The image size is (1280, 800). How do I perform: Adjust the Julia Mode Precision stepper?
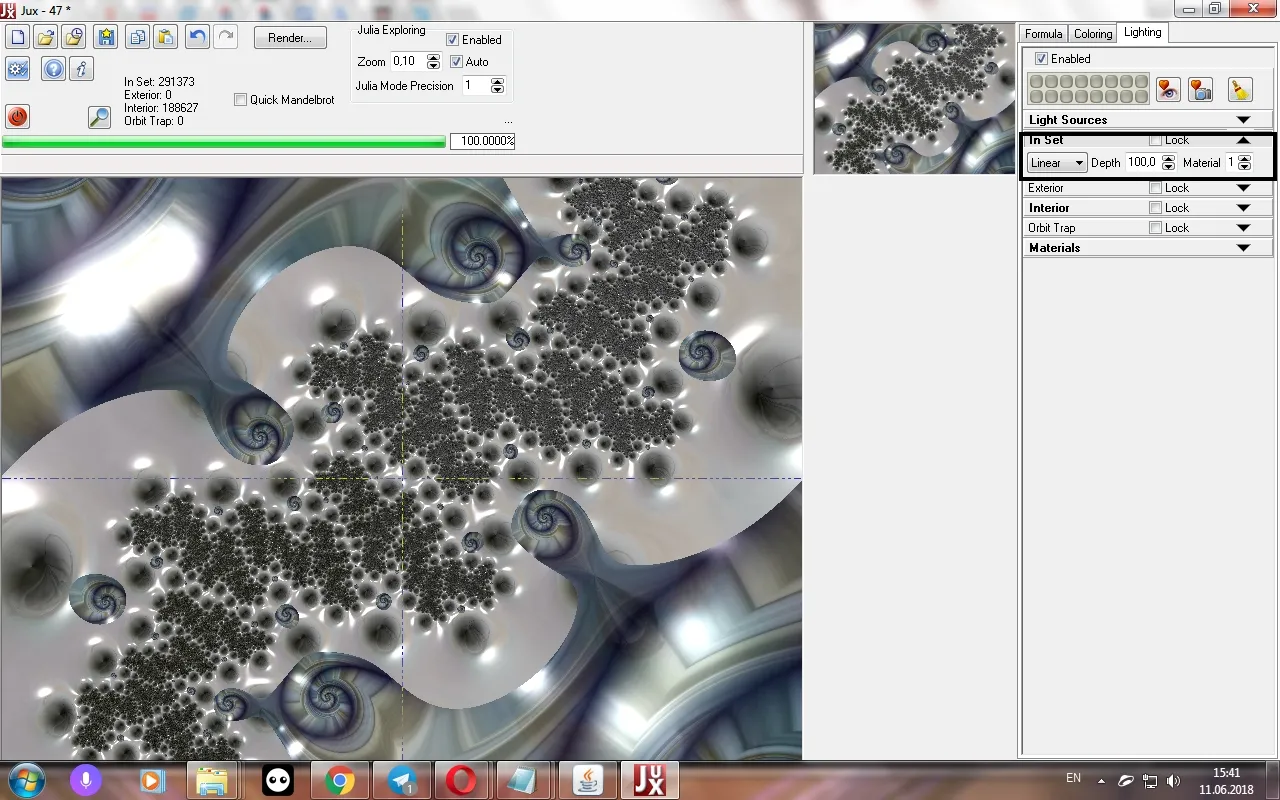click(497, 86)
